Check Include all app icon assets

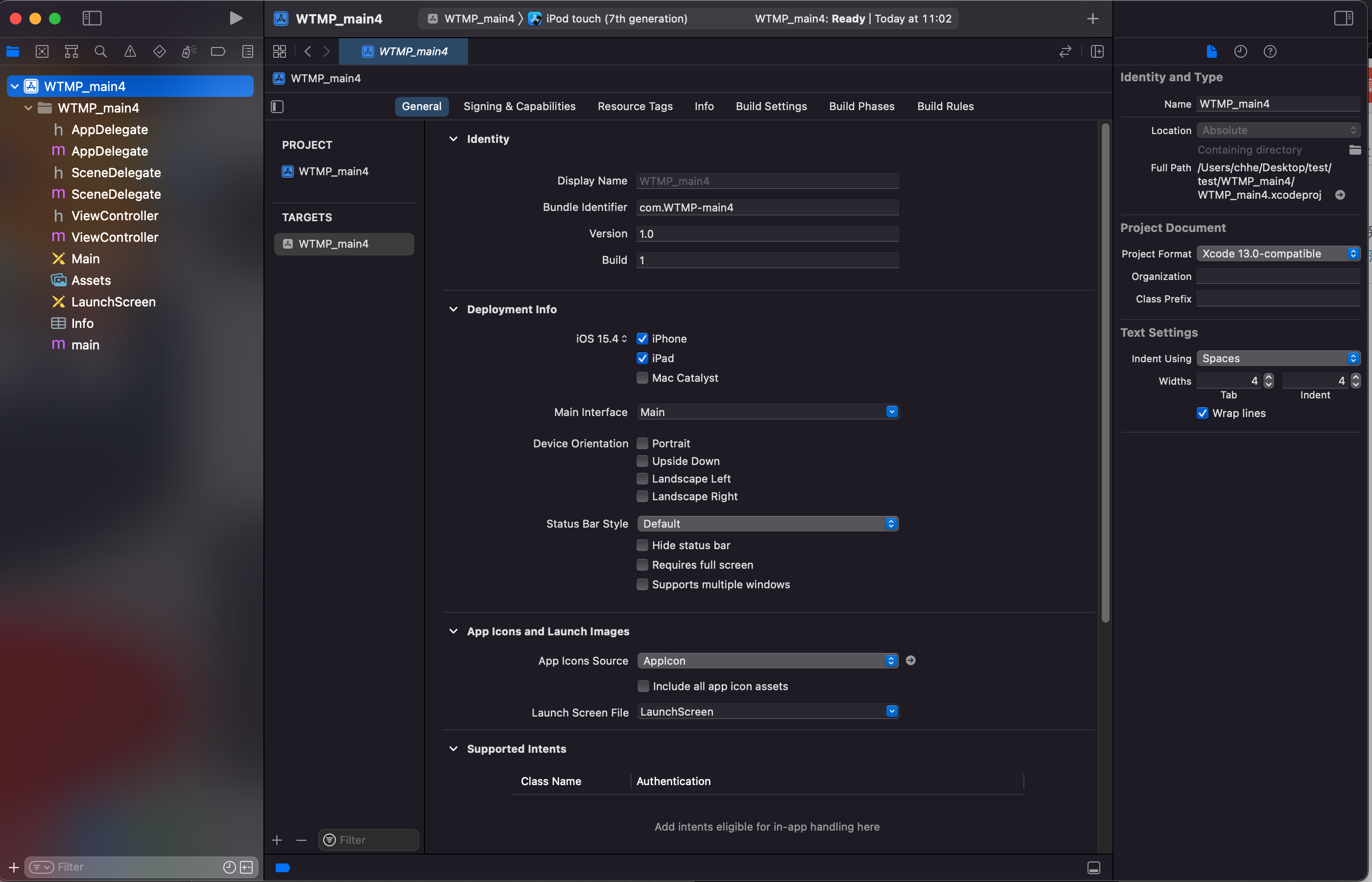643,686
